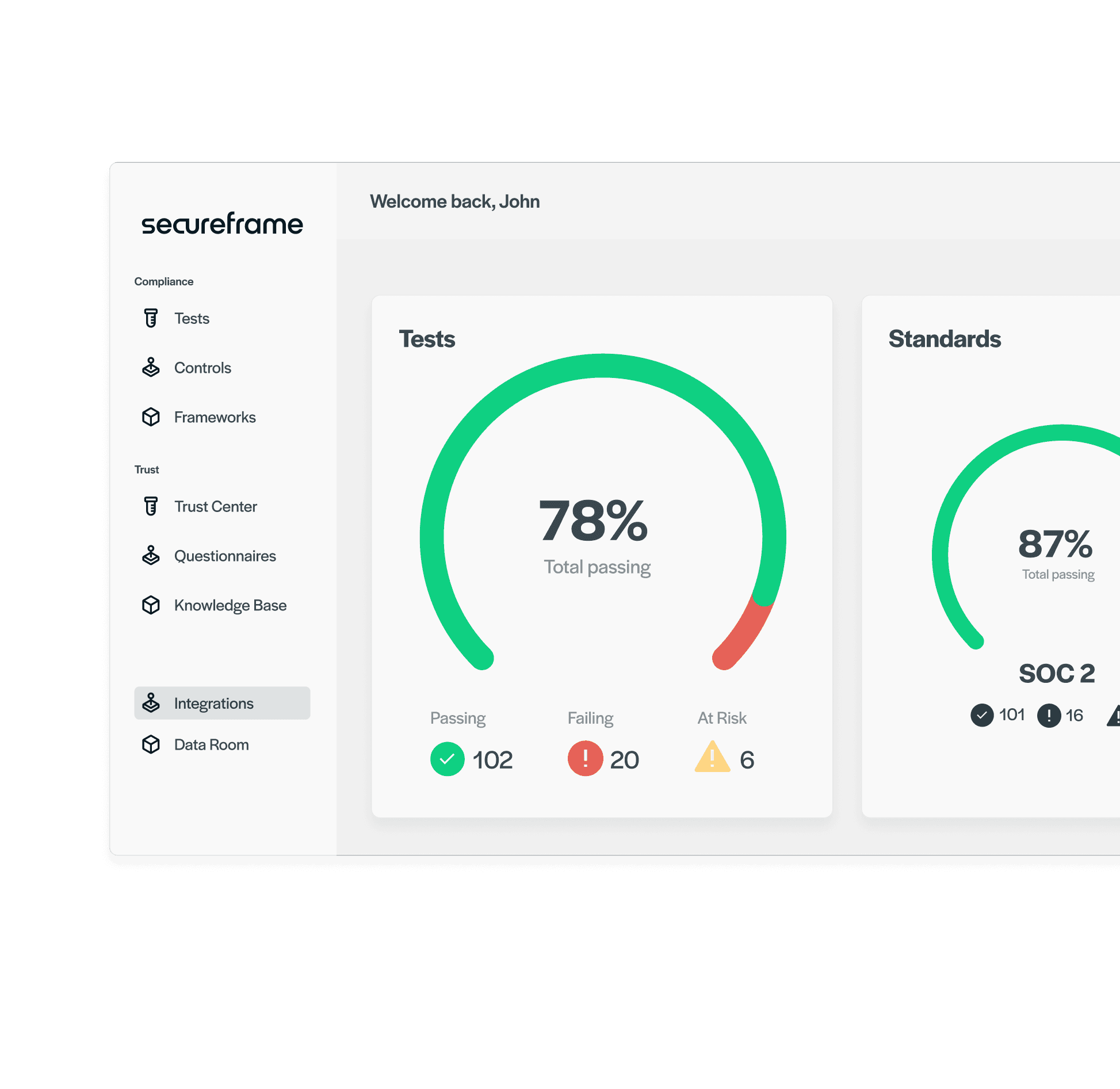Click the Tests icon in sidebar
Image resolution: width=1120 pixels, height=1089 pixels.
(151, 317)
